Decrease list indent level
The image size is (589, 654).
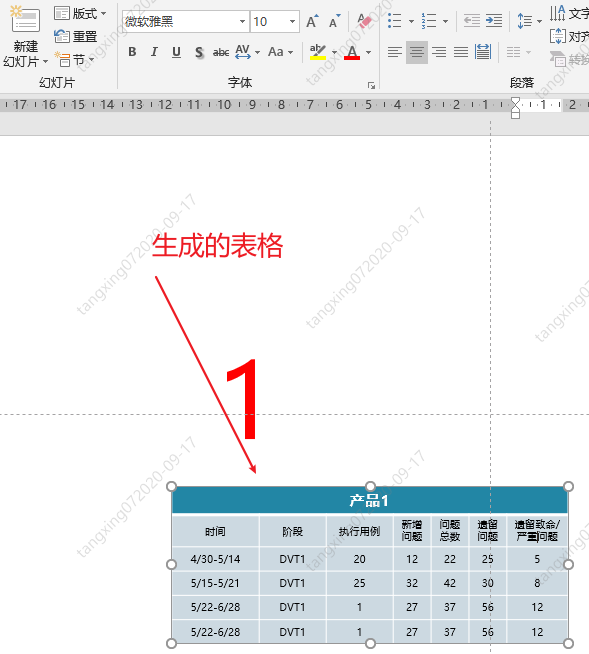click(x=472, y=20)
